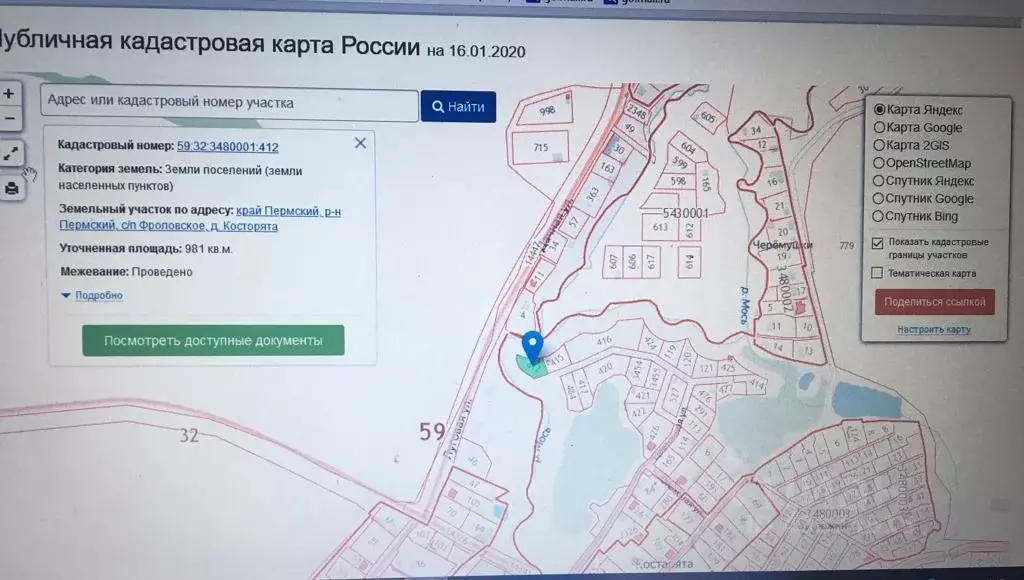Zoom out with the minus button
Image resolution: width=1024 pixels, height=580 pixels.
(9, 118)
